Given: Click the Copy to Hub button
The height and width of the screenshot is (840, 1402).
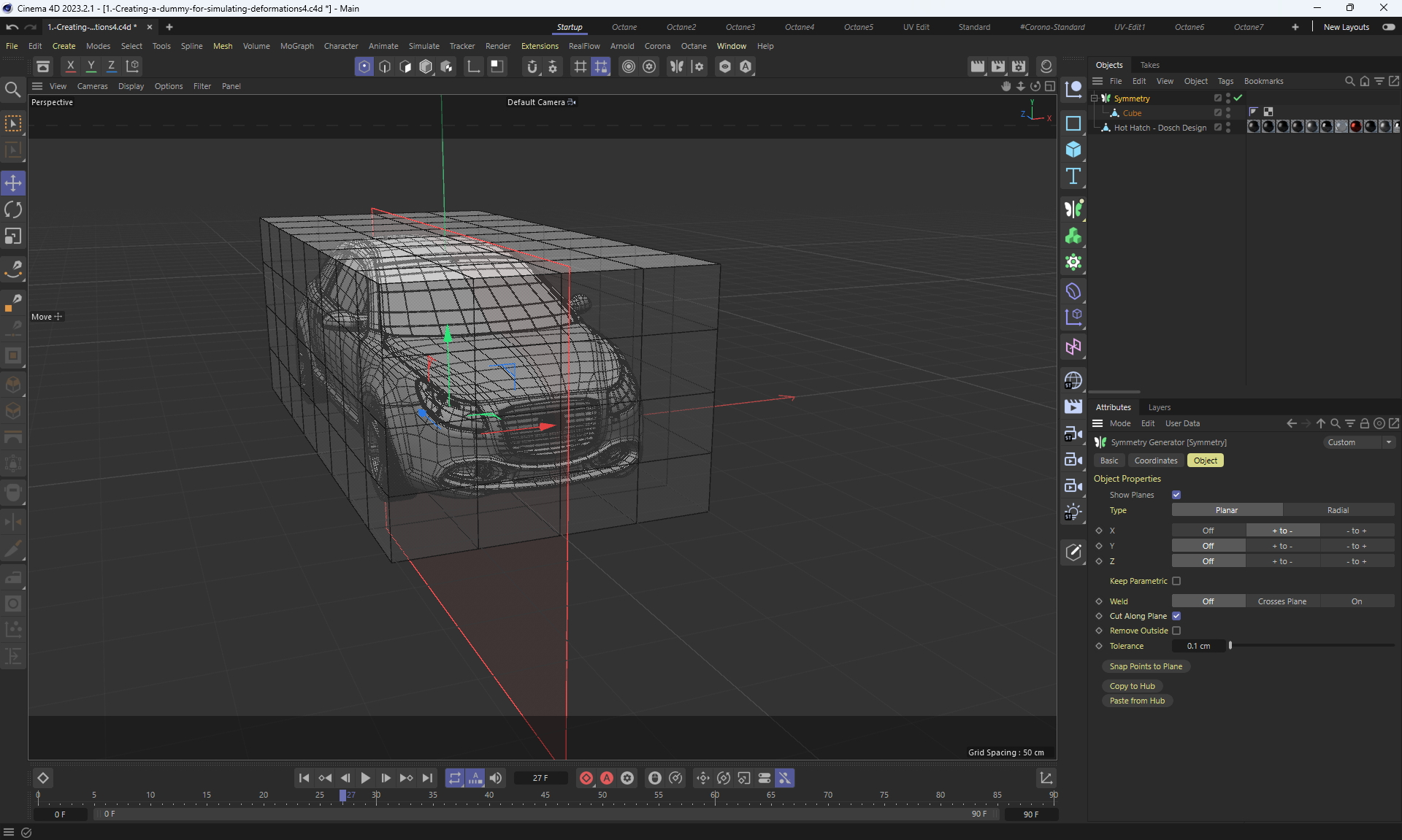Looking at the screenshot, I should pos(1132,686).
